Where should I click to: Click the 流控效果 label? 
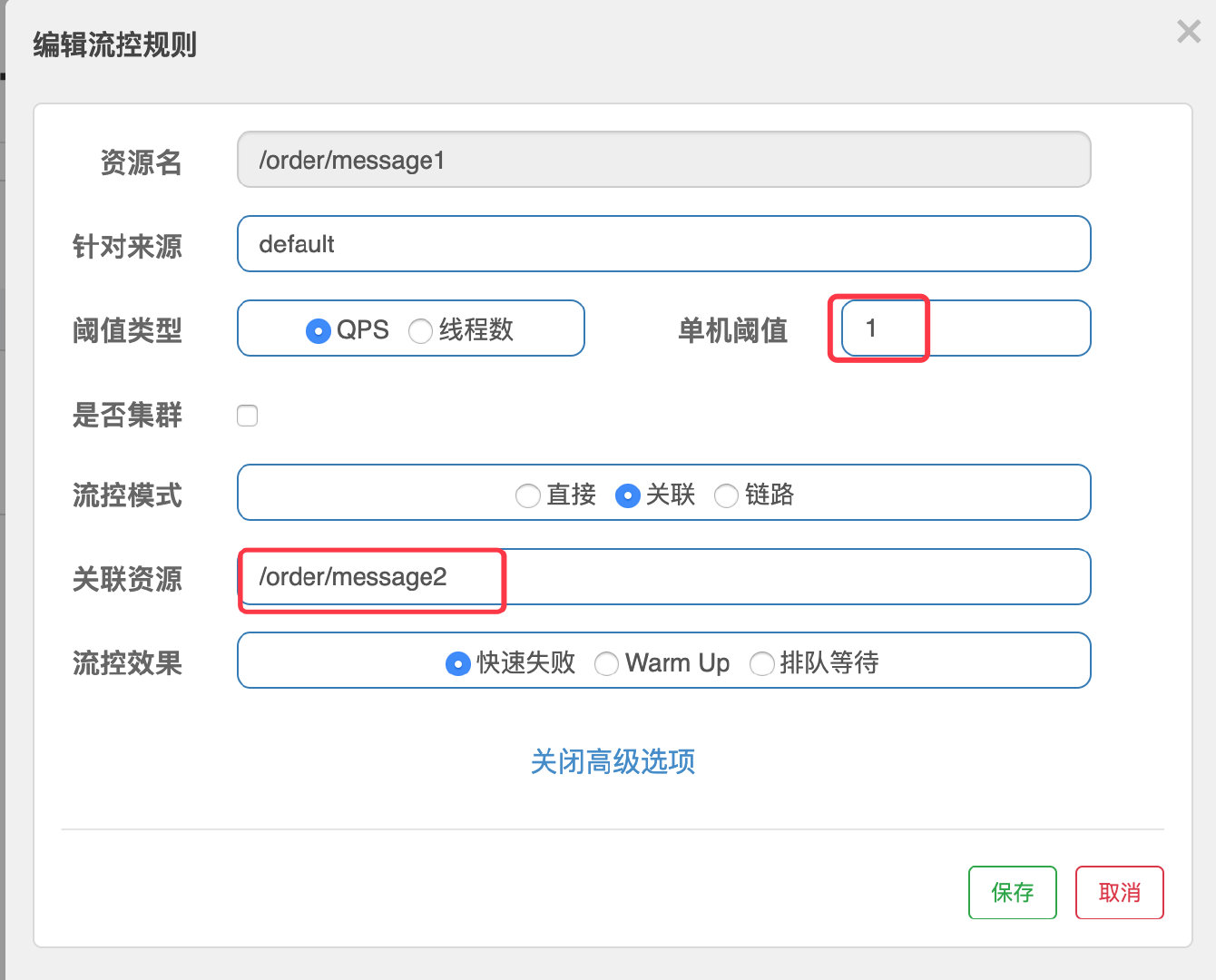128,663
